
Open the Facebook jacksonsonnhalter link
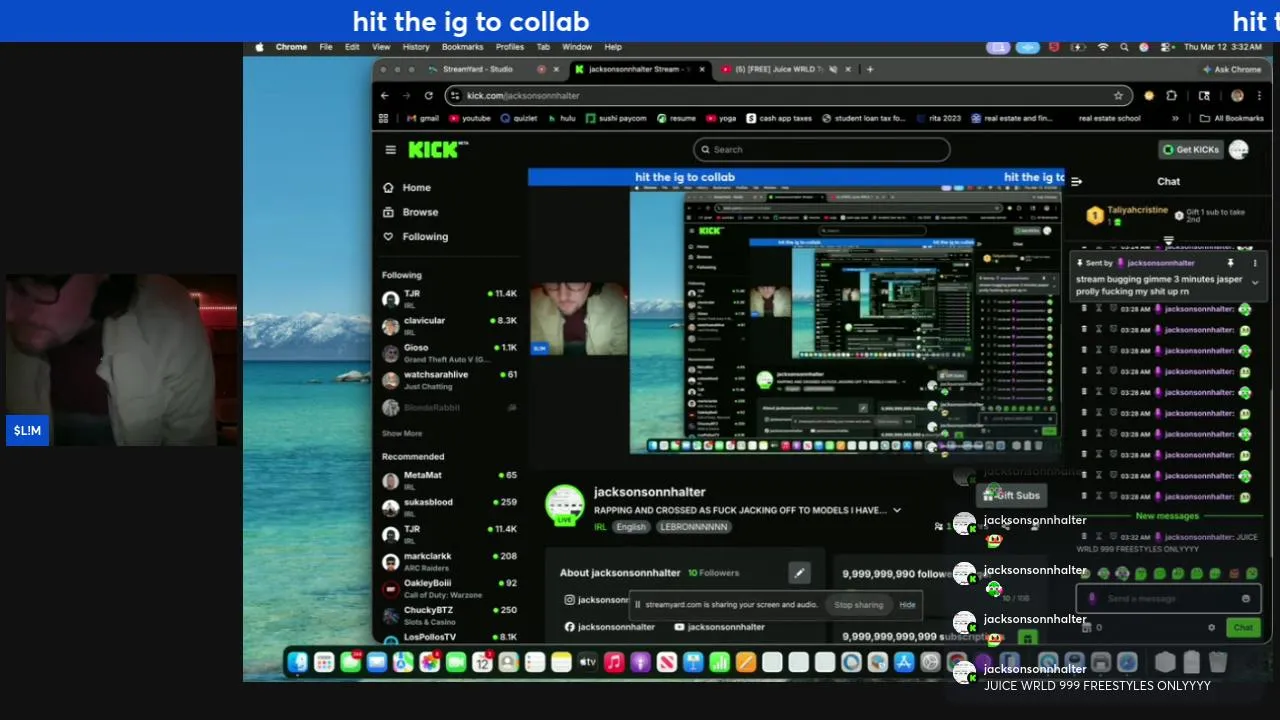[x=609, y=627]
